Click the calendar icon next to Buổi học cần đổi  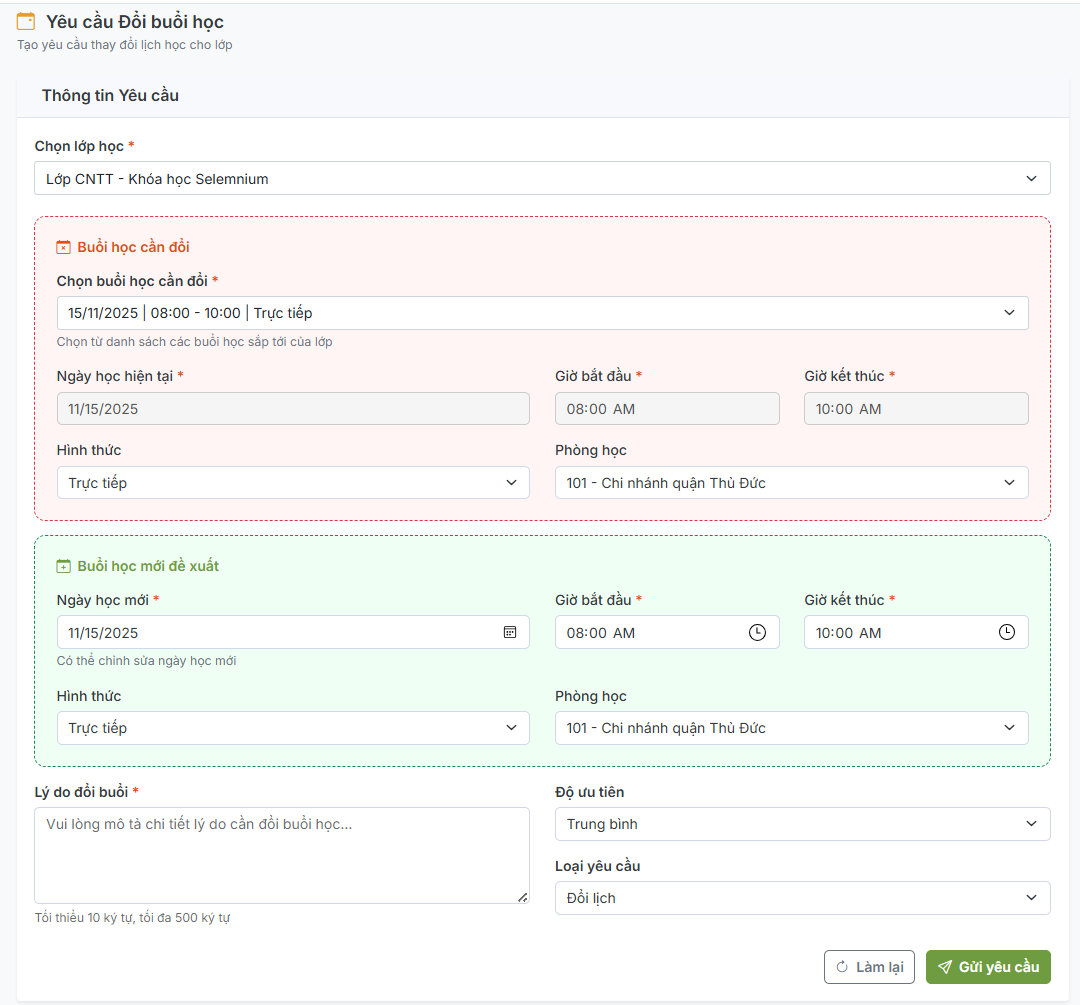[64, 247]
